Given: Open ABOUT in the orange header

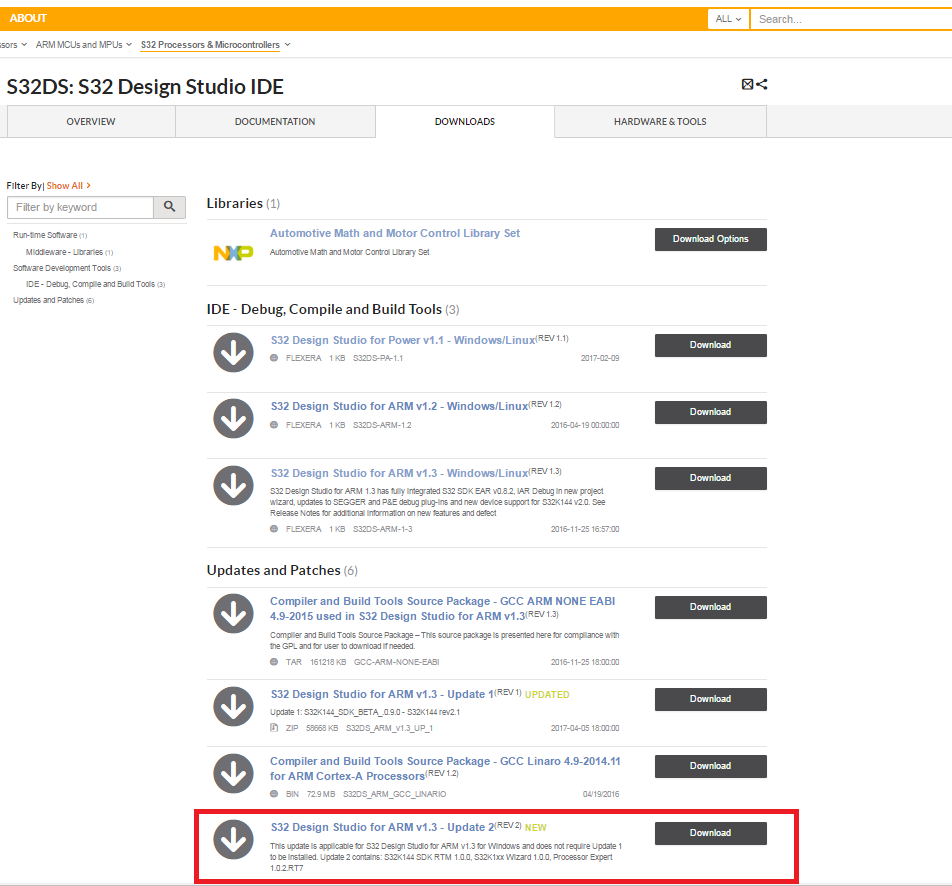Looking at the screenshot, I should click(28, 18).
